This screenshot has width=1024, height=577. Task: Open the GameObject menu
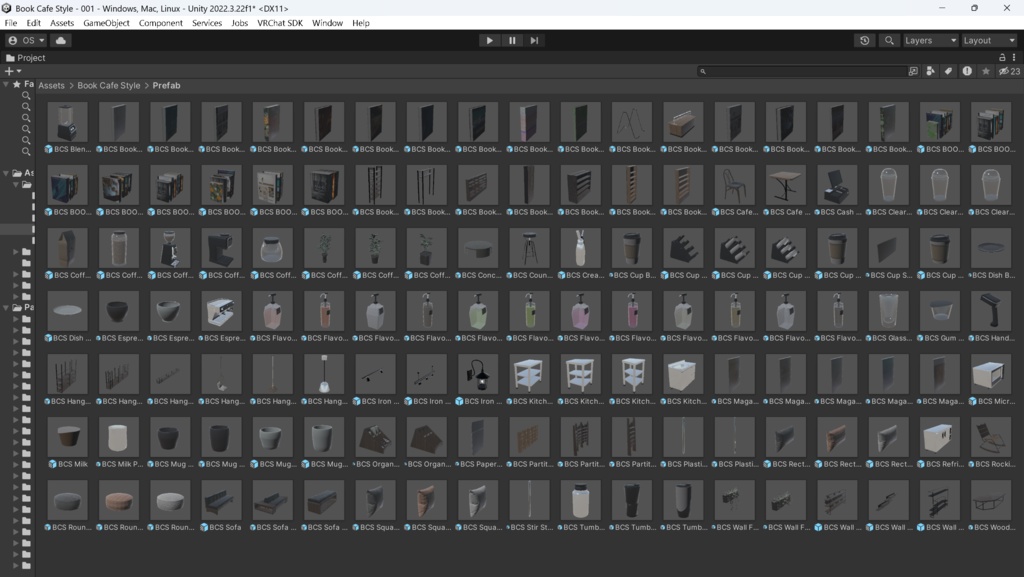tap(106, 23)
